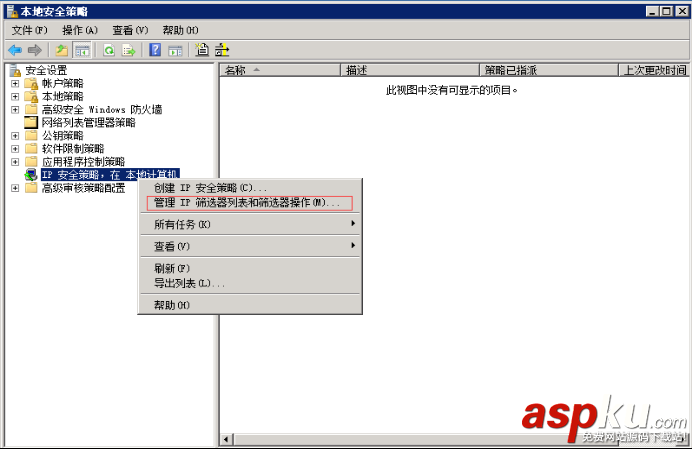This screenshot has width=692, height=449.
Task: Select the 高级安全 Windows 防火墙 label
Action: (x=102, y=109)
